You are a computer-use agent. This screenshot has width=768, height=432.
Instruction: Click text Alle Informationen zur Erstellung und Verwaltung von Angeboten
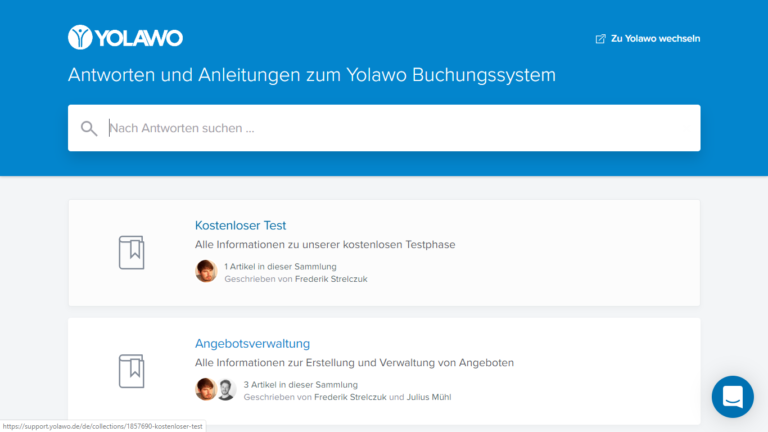354,362
